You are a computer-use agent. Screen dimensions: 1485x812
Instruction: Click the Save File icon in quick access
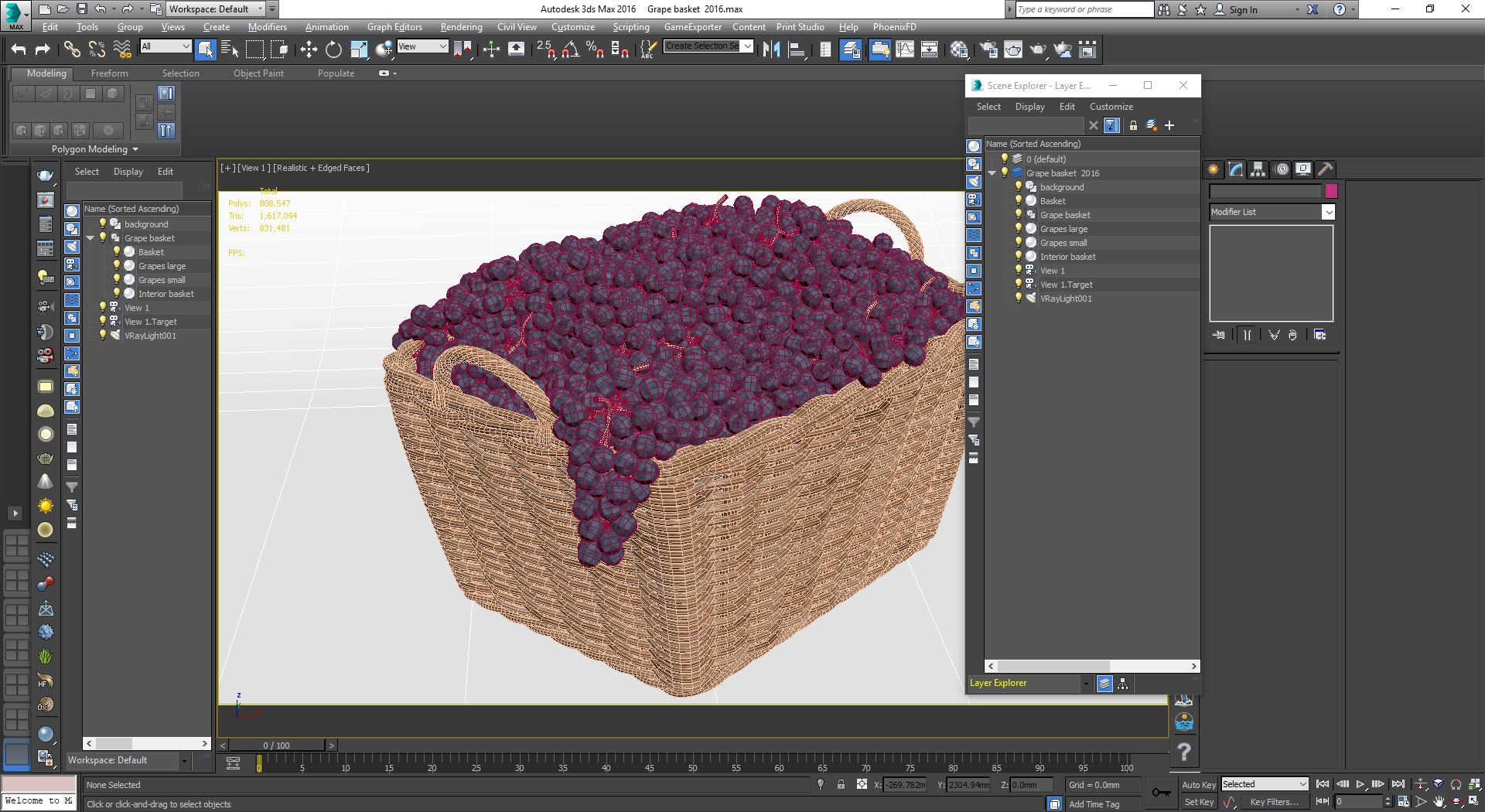click(x=81, y=9)
